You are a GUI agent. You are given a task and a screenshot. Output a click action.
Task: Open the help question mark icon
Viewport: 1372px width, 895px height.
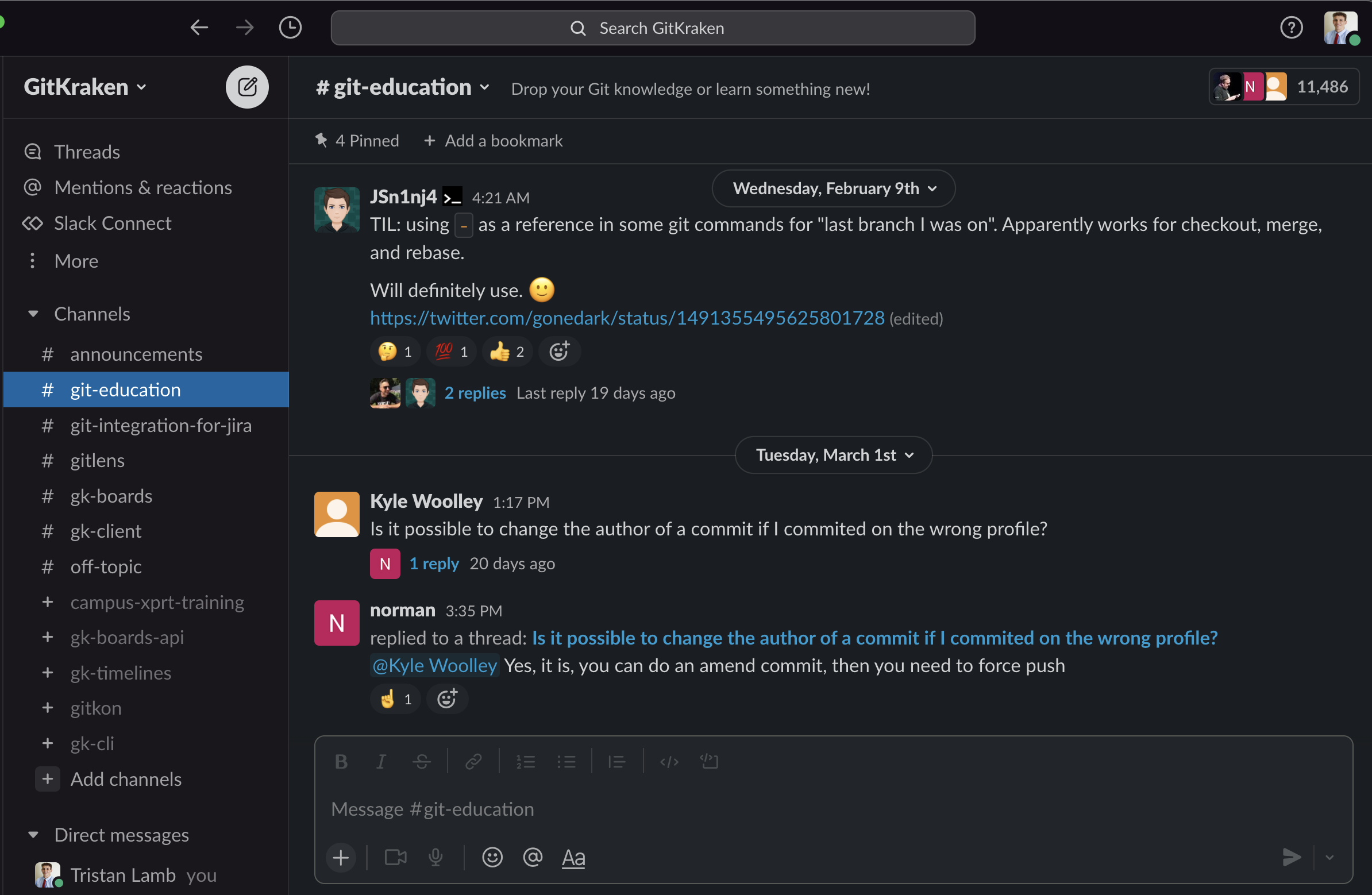point(1292,27)
